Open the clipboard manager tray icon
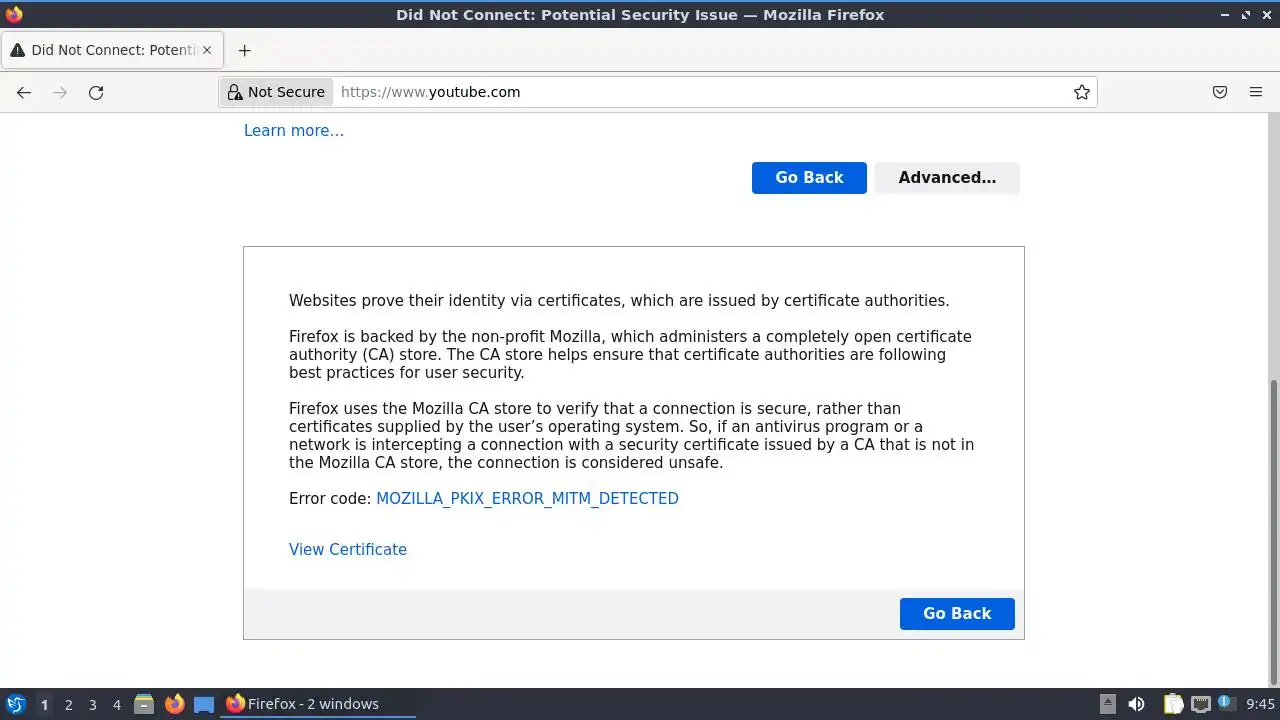 click(x=1174, y=704)
